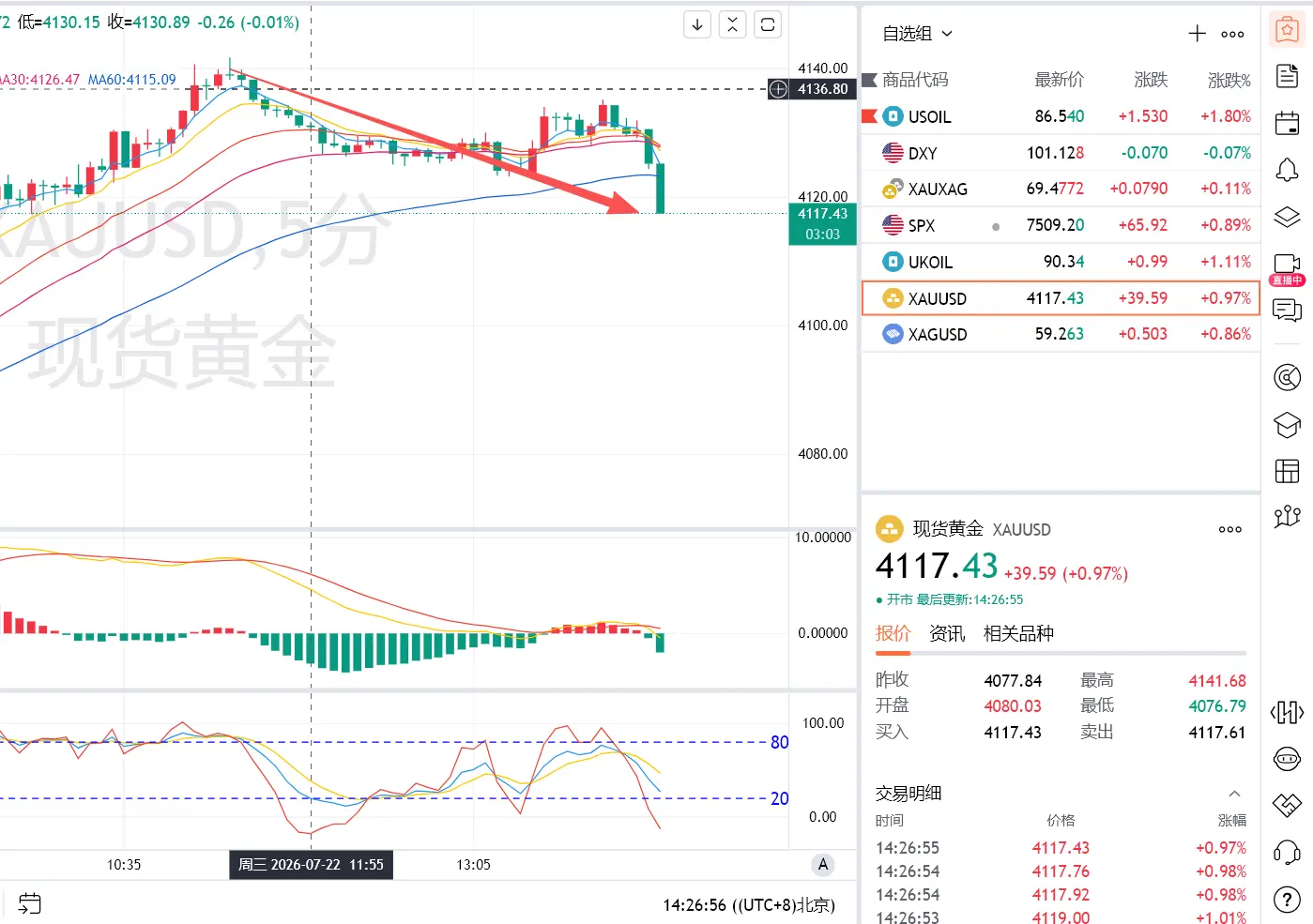This screenshot has height=924, width=1313.
Task: Select the XAUXAG watchlist row
Action: pyautogui.click(x=1061, y=189)
